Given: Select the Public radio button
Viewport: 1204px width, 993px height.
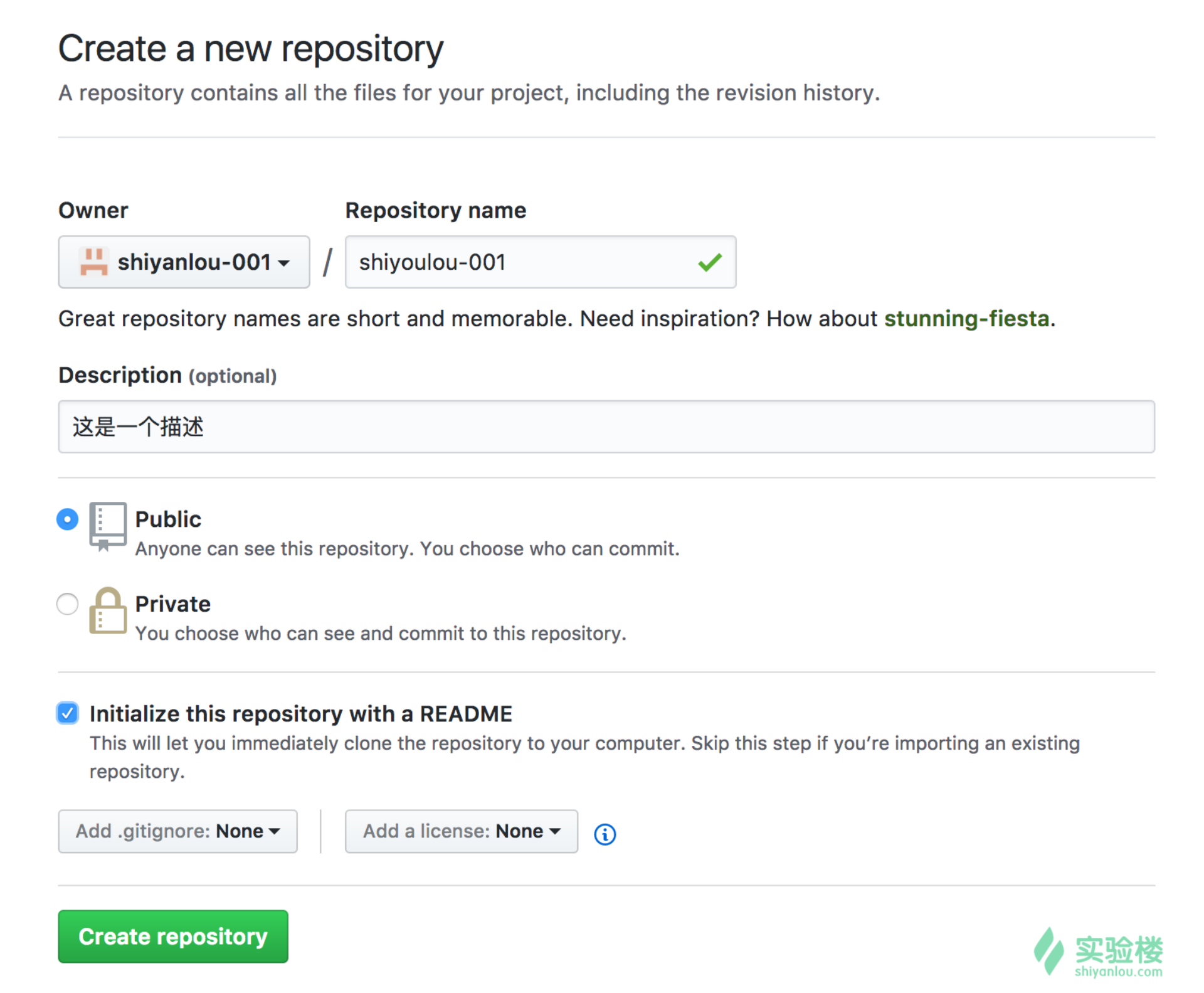Looking at the screenshot, I should click(x=67, y=519).
